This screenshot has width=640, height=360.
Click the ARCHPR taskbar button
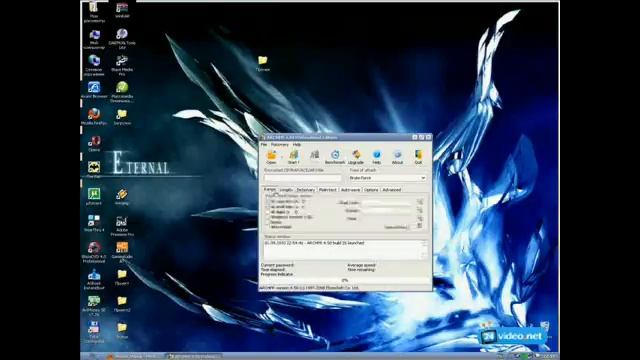coord(194,356)
